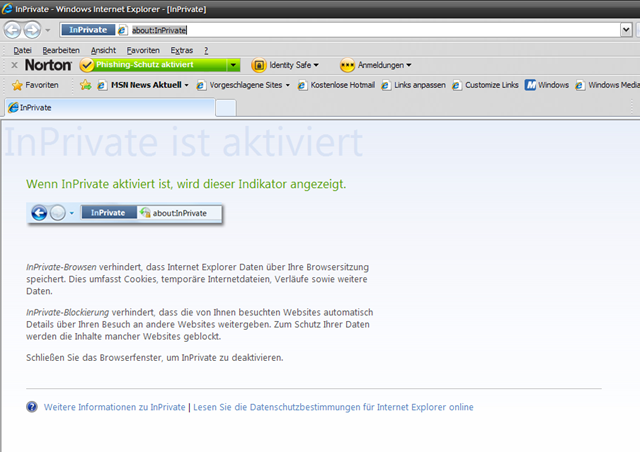Click the blue help question mark icon
This screenshot has width=640, height=452.
pyautogui.click(x=32, y=407)
